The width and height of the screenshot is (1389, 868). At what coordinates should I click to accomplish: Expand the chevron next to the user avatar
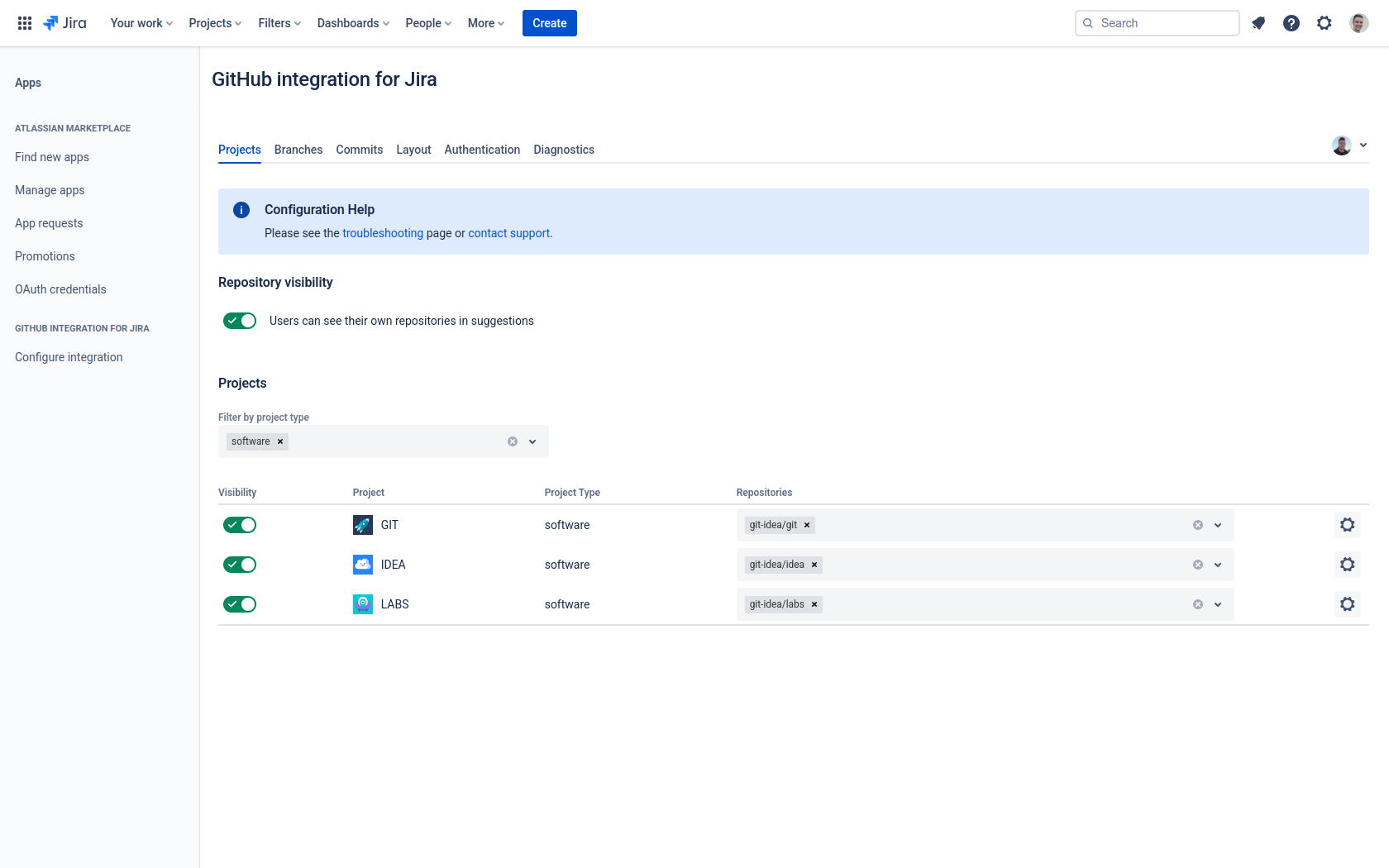click(x=1363, y=145)
